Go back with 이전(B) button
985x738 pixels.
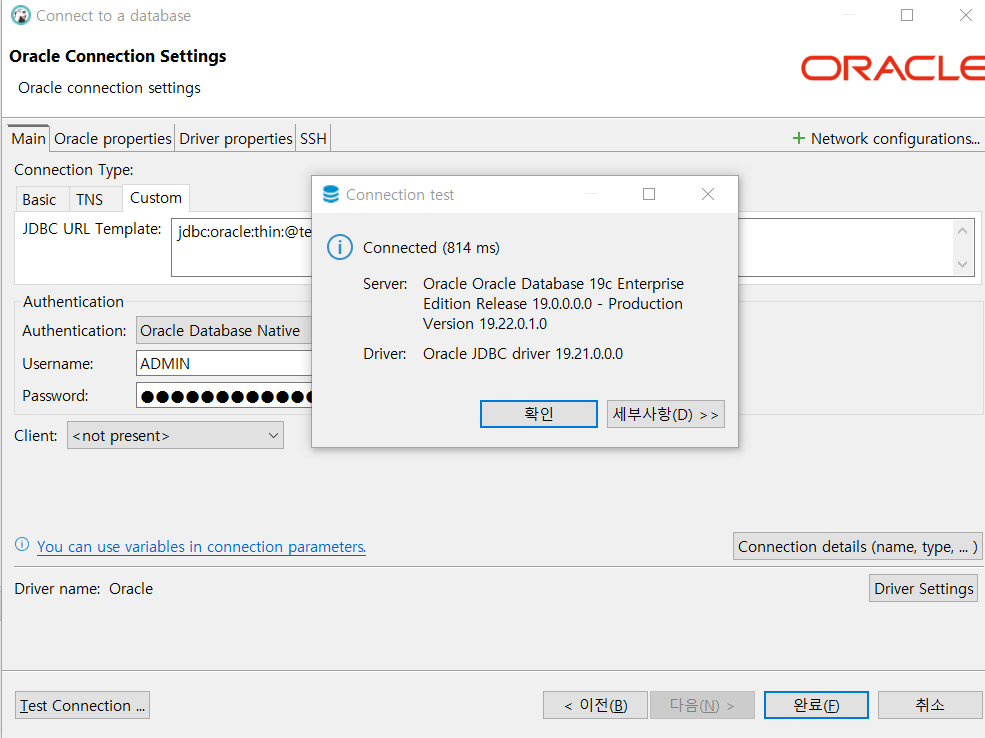click(596, 705)
